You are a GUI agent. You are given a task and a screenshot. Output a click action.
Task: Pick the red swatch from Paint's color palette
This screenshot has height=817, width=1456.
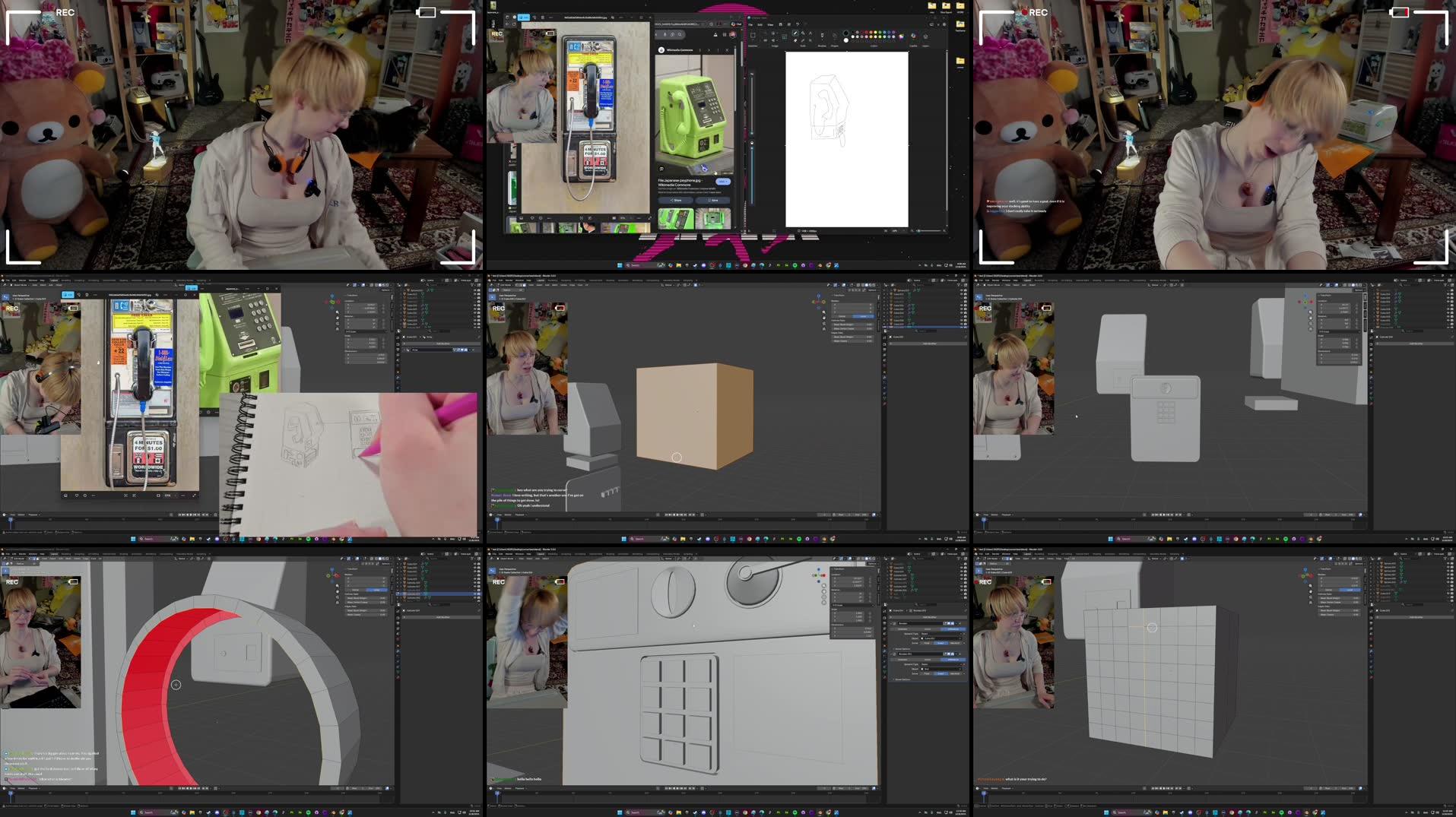(867, 32)
